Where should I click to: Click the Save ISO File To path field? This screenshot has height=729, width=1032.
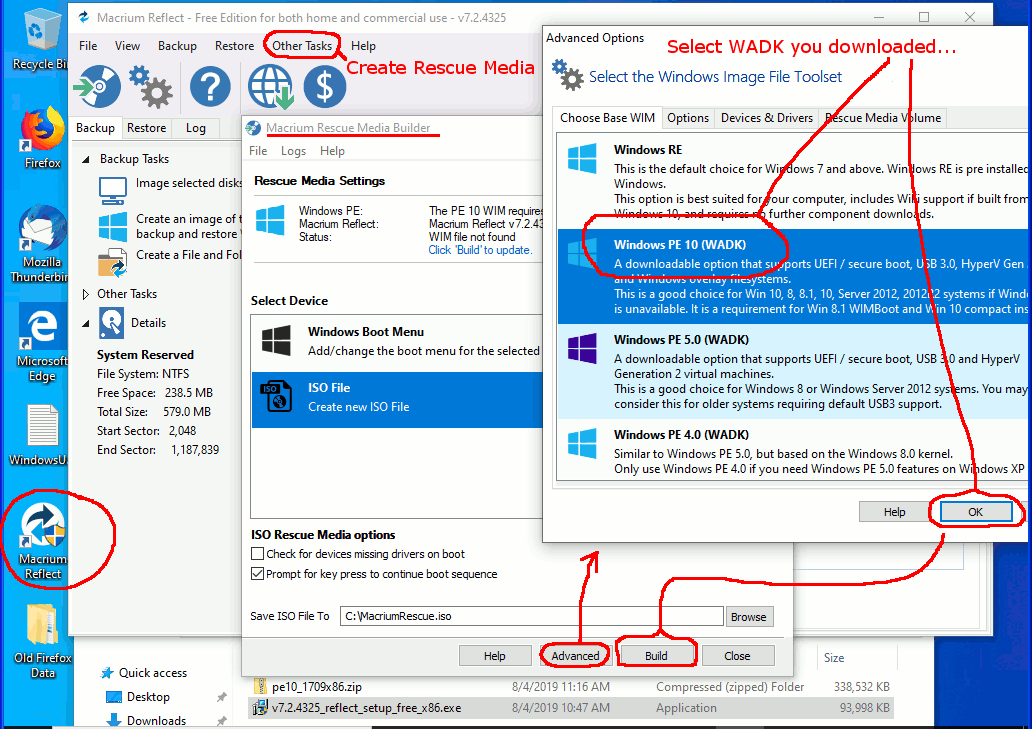[531, 616]
